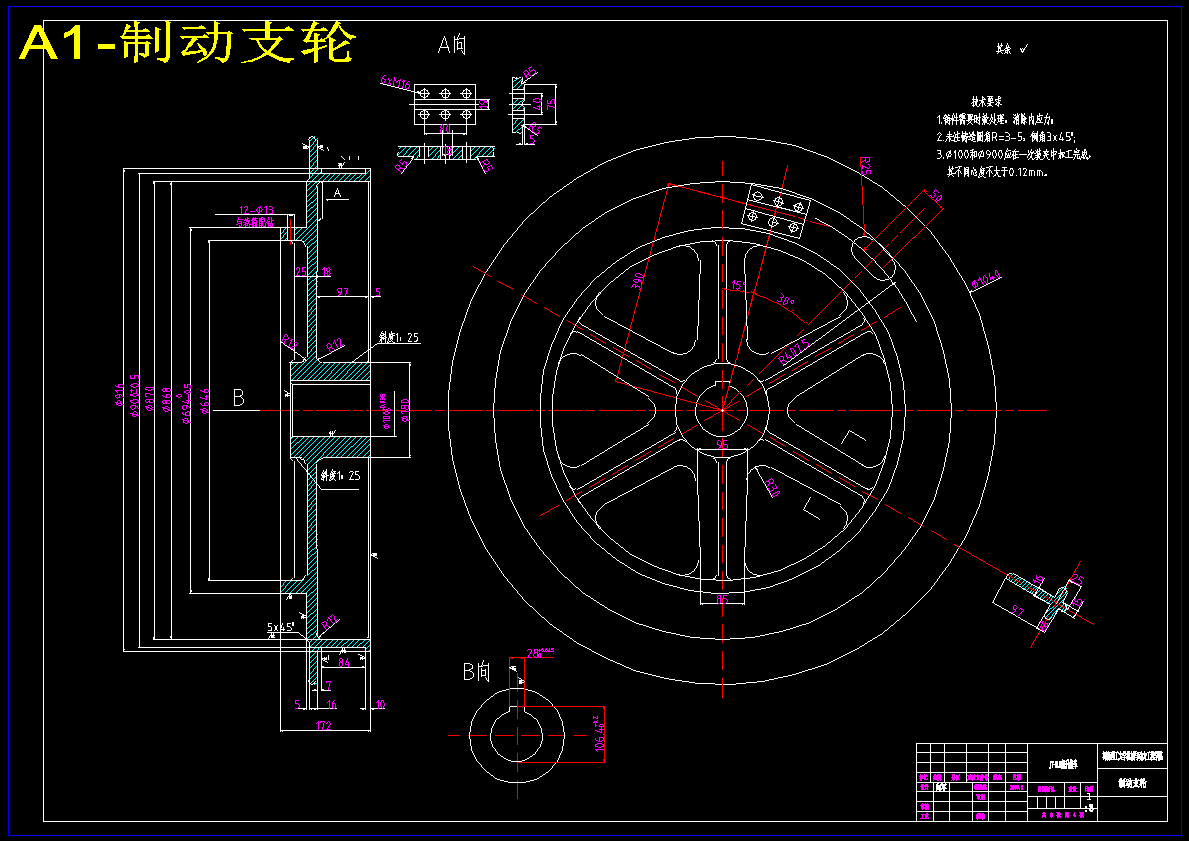Viewport: 1189px width, 841px height.
Task: Click the '95' dimension below the hub
Action: tap(722, 444)
